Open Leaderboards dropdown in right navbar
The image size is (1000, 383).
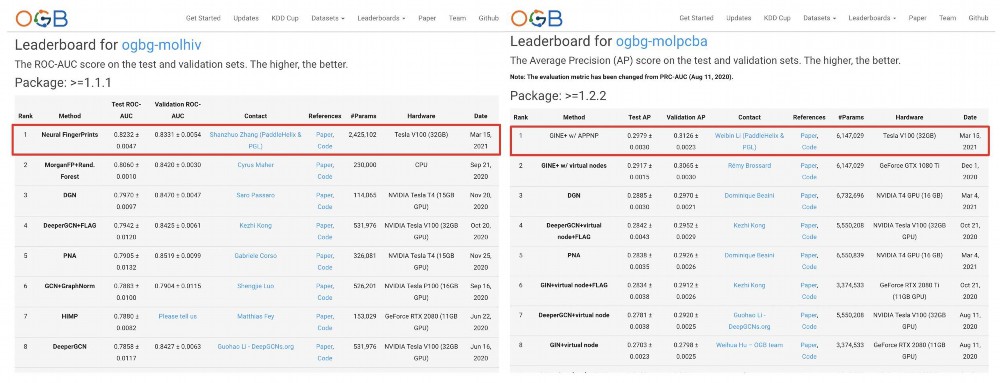(872, 18)
